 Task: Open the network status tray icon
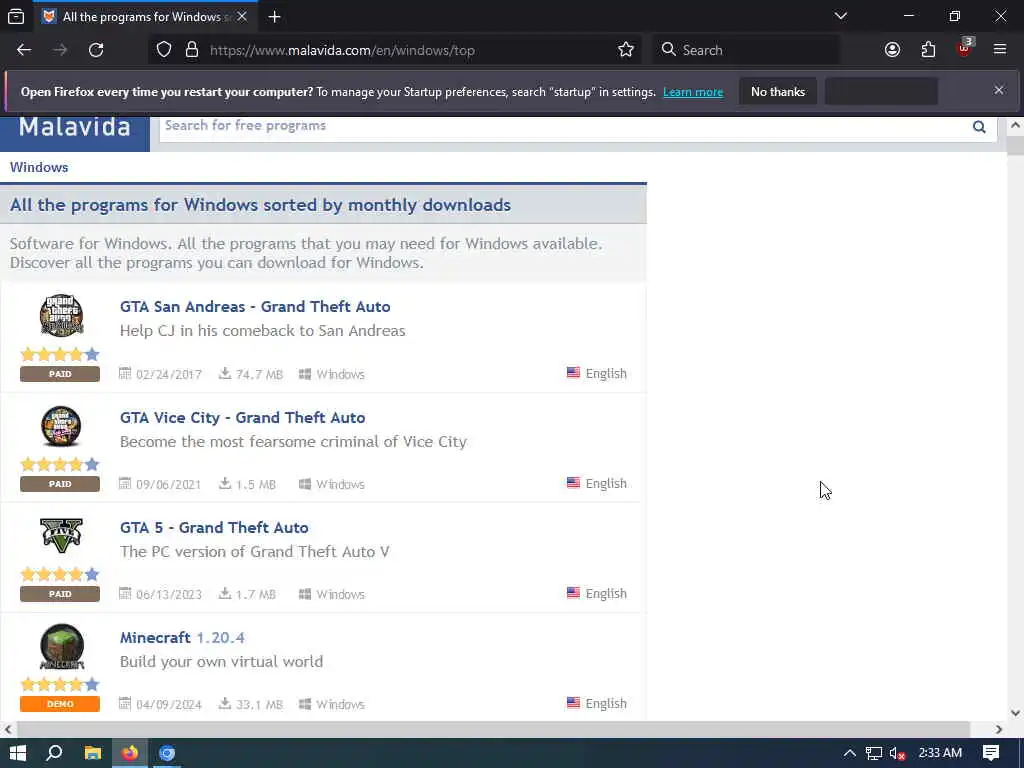[x=874, y=754]
